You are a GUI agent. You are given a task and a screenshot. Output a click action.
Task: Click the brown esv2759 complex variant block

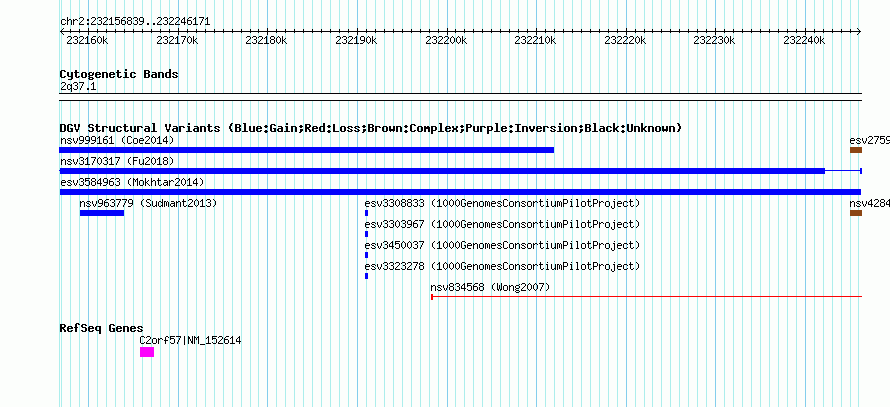[855, 150]
